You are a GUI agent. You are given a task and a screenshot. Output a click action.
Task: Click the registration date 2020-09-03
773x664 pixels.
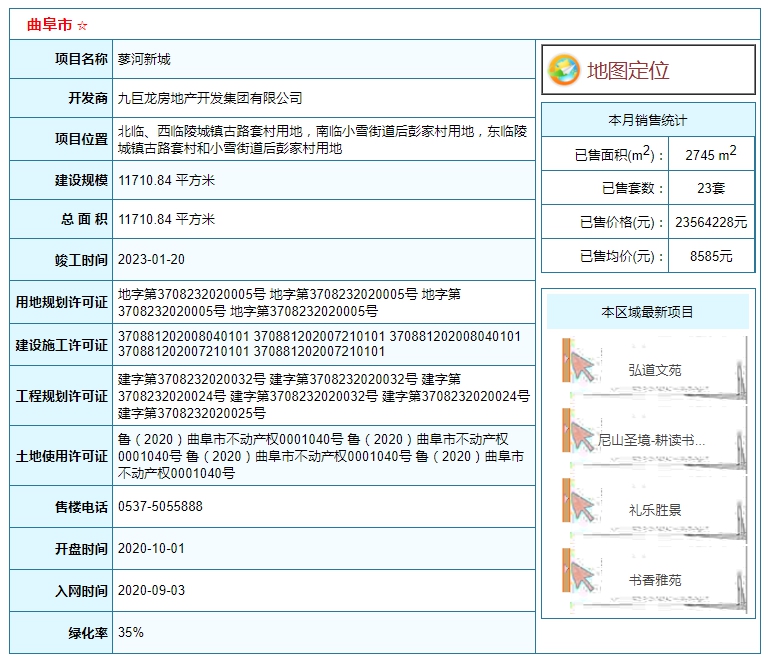[151, 590]
